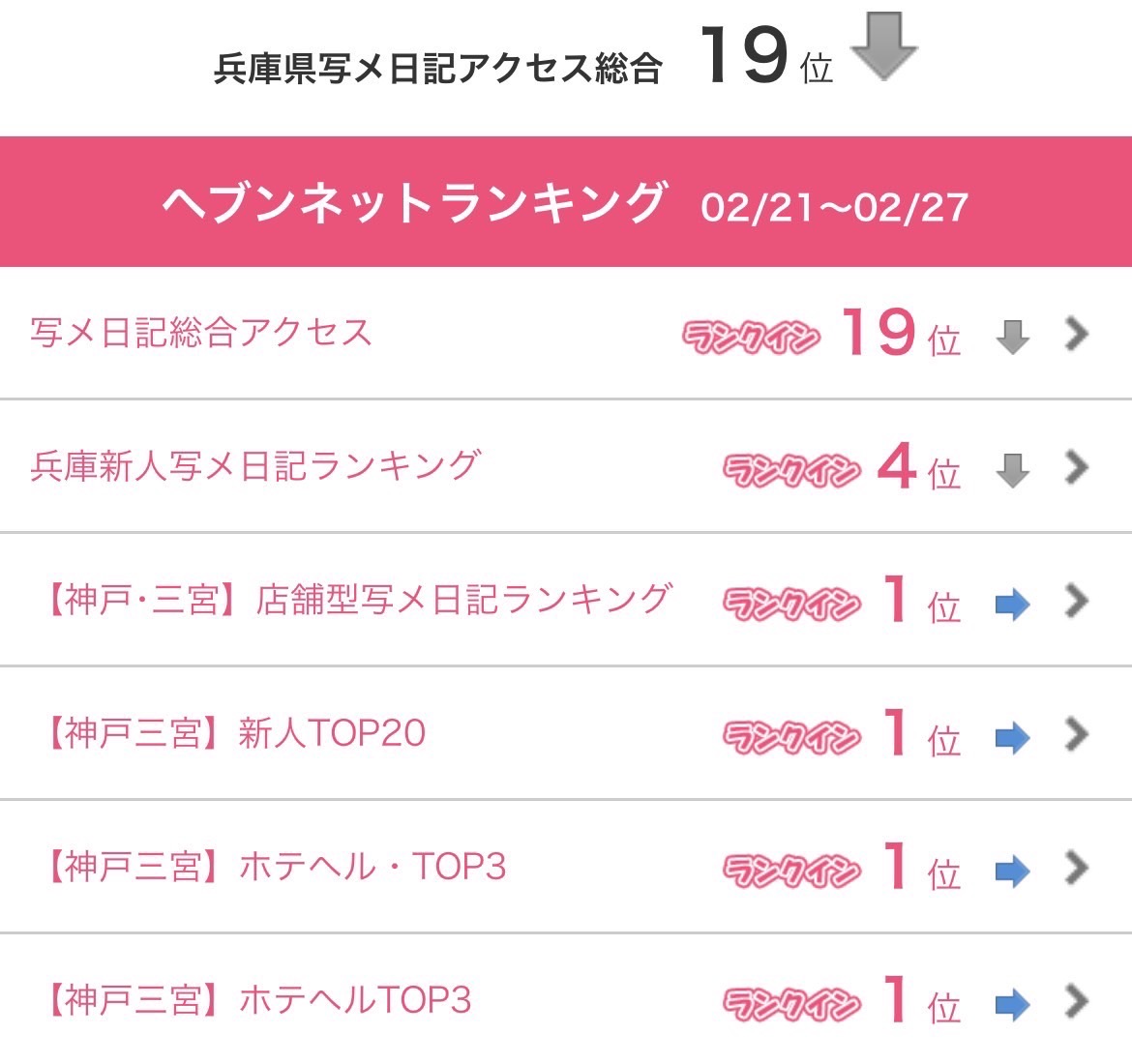Open chevron of 写メ日記総合アクセス row
Image resolution: width=1132 pixels, height=1064 pixels.
tap(1077, 334)
